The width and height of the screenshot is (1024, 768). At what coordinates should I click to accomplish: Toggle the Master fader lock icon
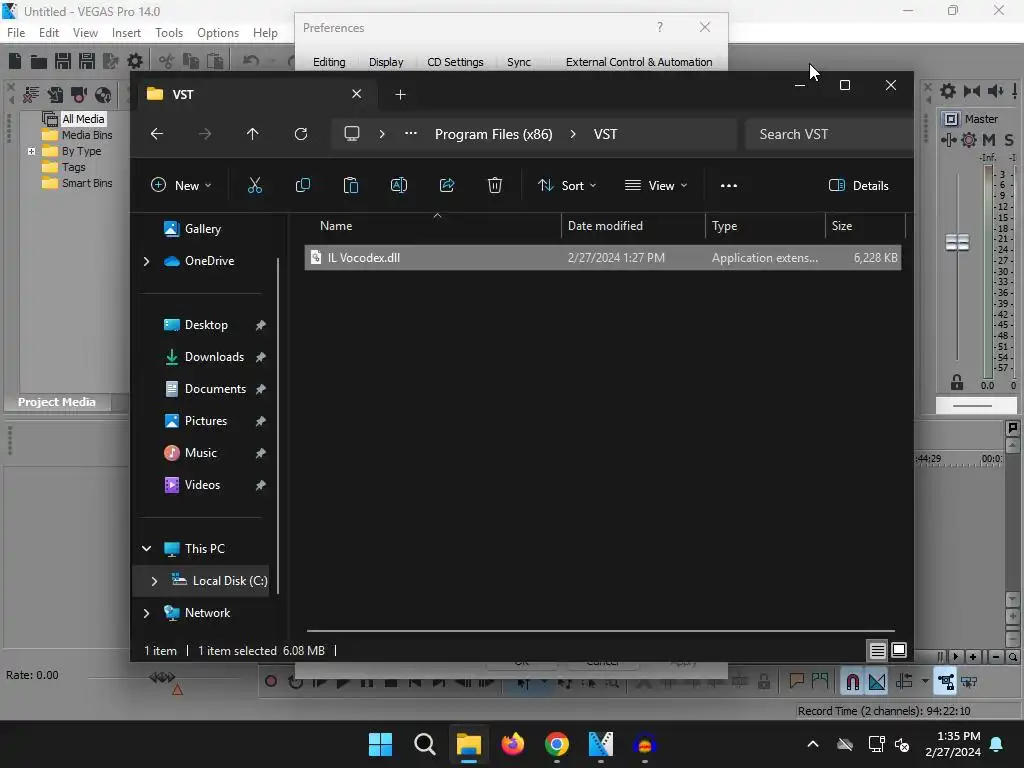(957, 383)
